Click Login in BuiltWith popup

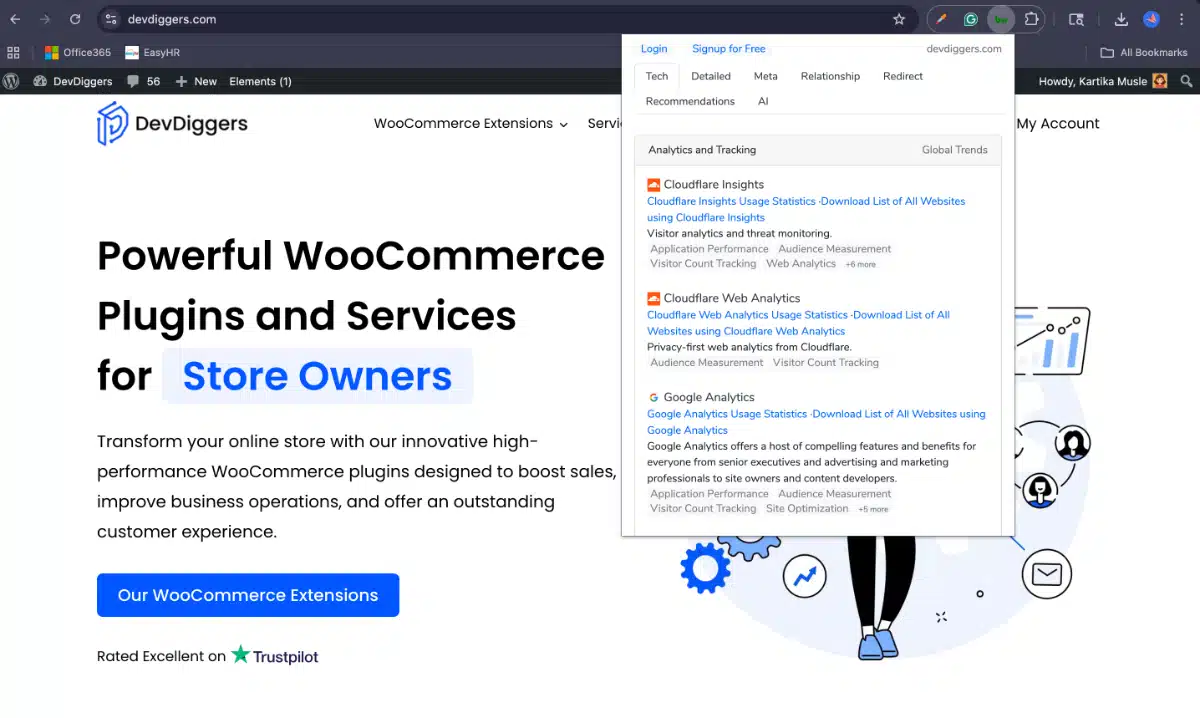[x=654, y=48]
